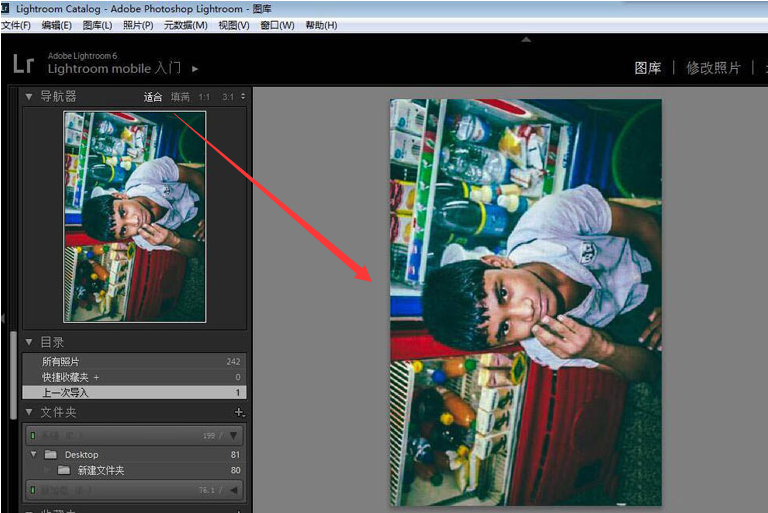
Task: Set navigator zoom to 1:1
Action: [x=204, y=97]
